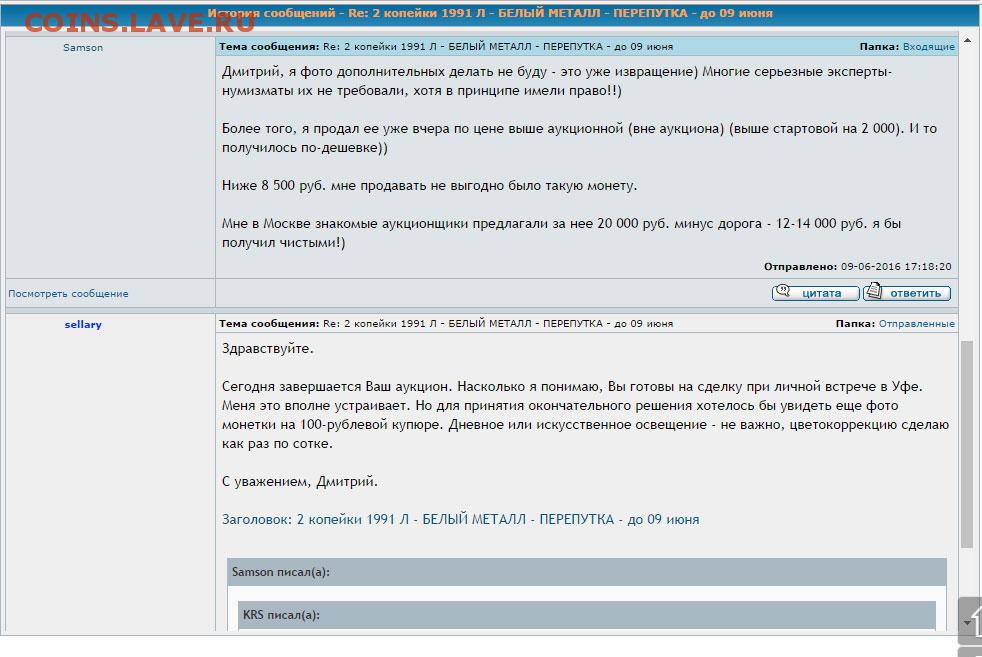Click the ответить button
The height and width of the screenshot is (657, 982).
coord(907,292)
